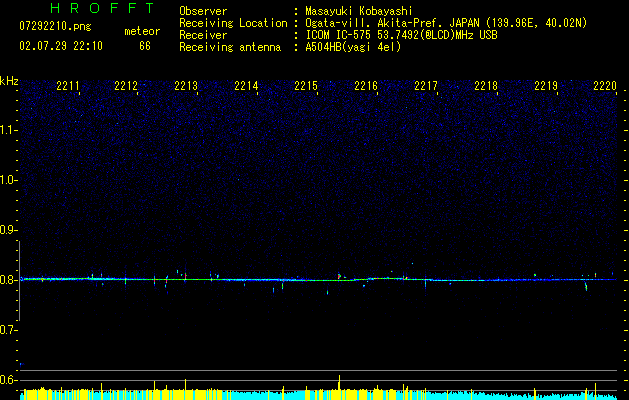Click the meteor count value 66
Image resolution: width=629 pixels, height=400 pixels.
click(145, 46)
